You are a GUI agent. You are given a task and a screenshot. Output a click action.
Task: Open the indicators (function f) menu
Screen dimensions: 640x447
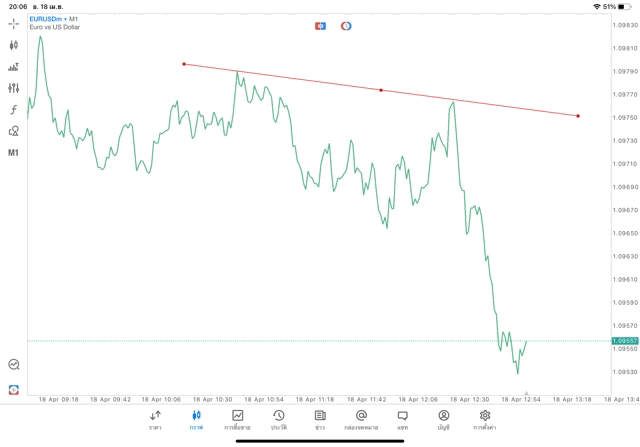click(x=14, y=109)
